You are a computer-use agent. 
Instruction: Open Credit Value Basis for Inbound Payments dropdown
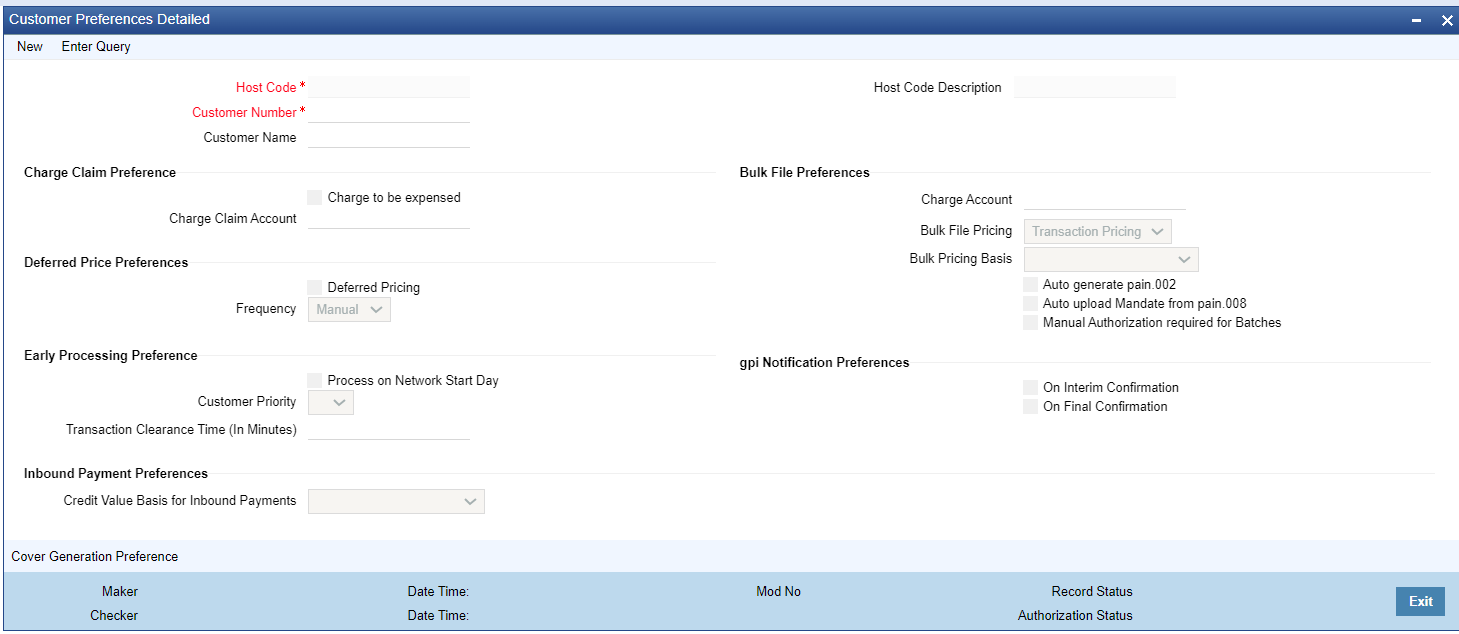396,501
